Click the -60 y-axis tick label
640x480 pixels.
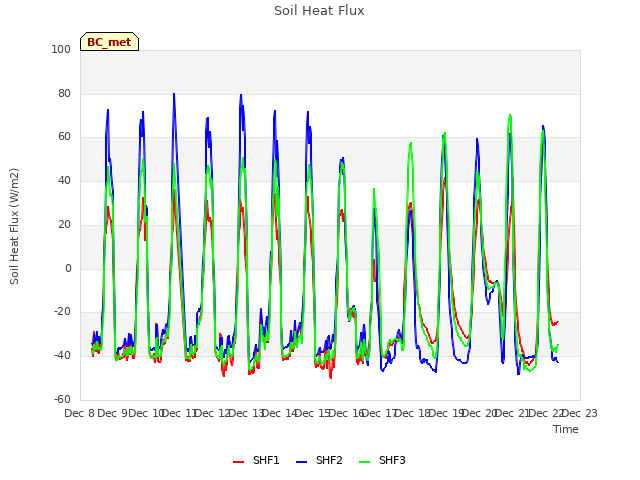[63, 399]
